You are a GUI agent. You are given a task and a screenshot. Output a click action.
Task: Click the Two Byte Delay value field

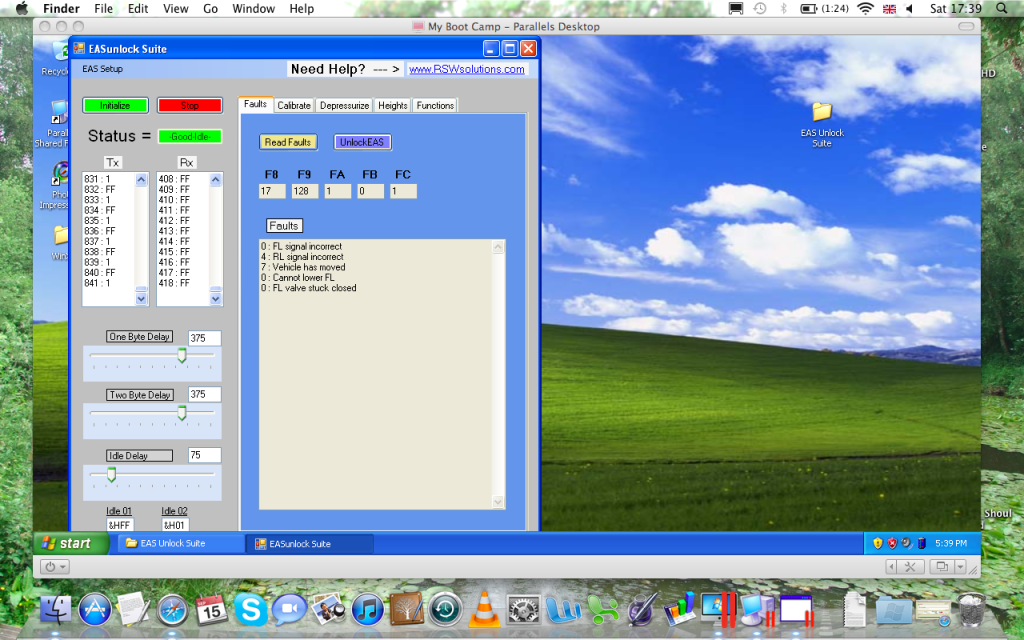tap(204, 394)
